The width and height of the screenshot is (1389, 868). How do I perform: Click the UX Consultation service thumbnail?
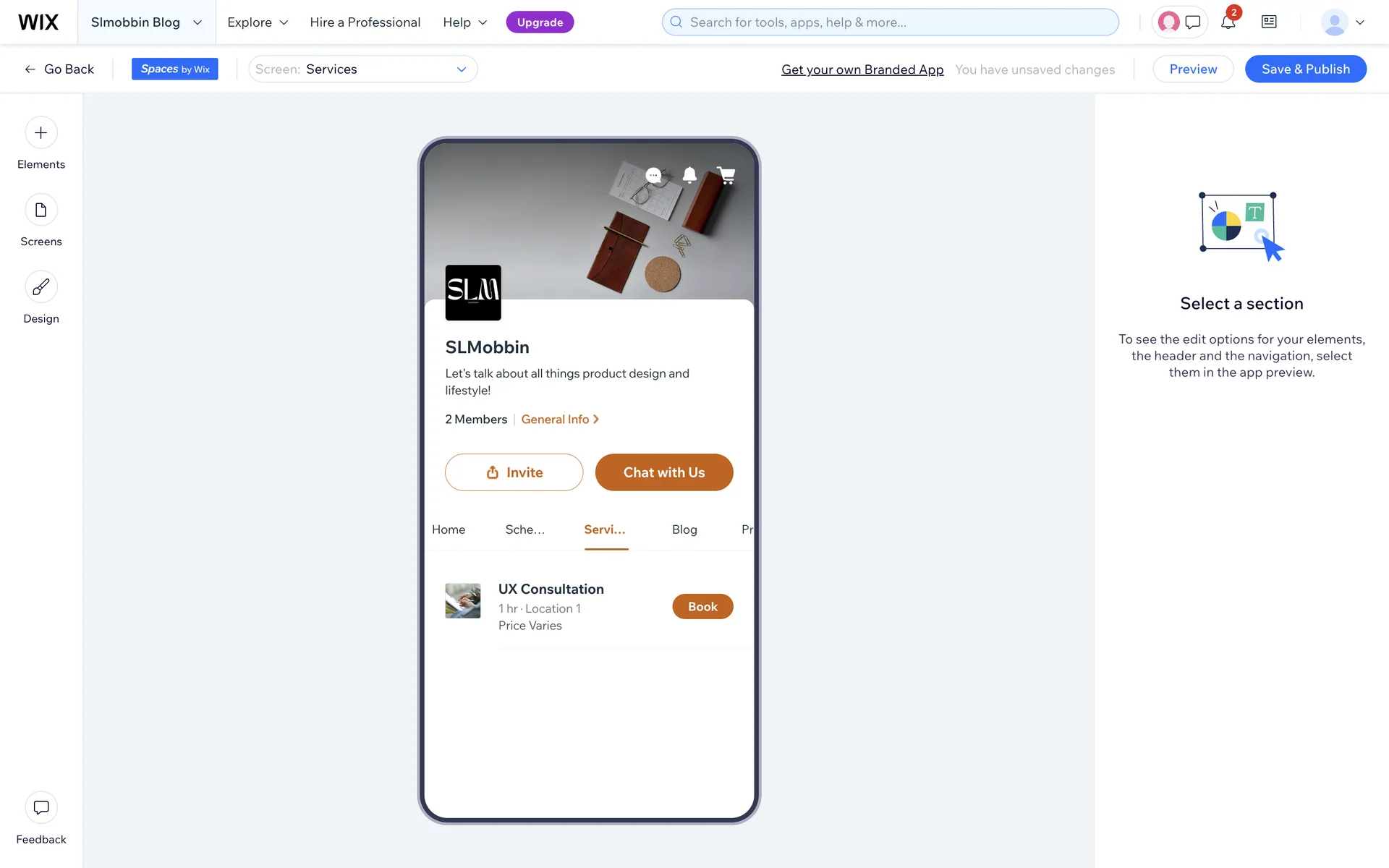[463, 601]
